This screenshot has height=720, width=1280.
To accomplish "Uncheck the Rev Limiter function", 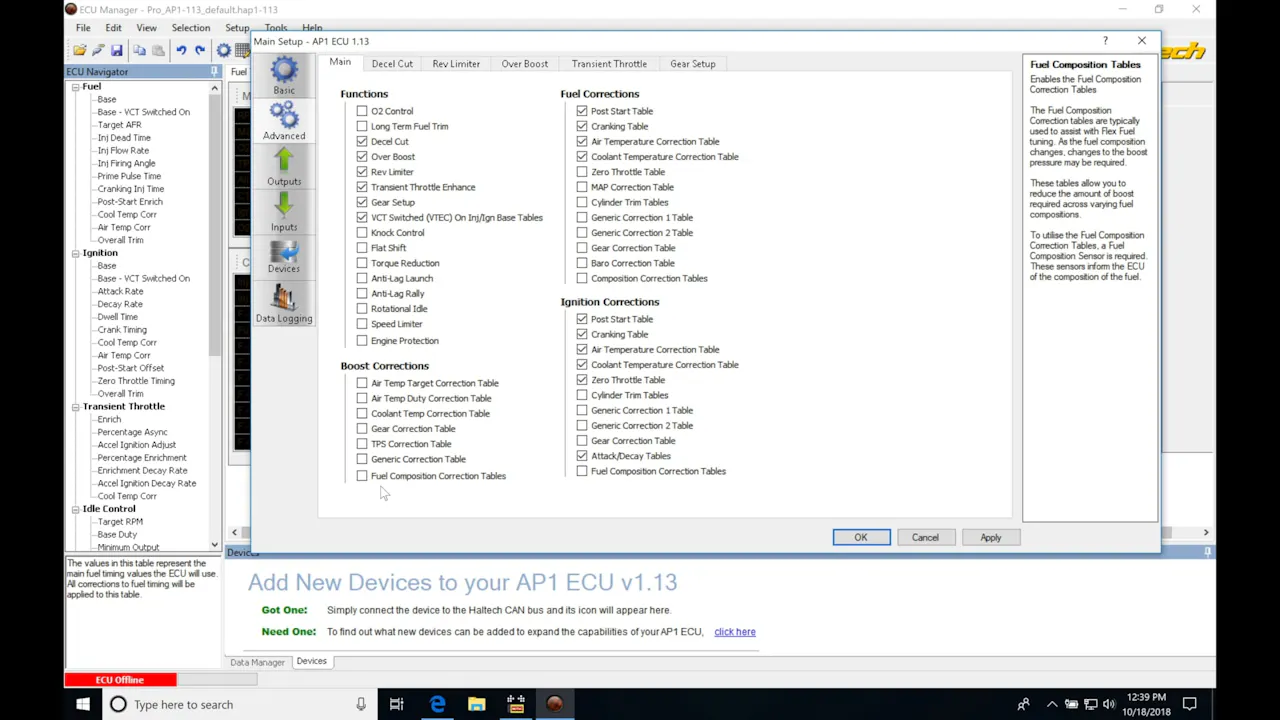I will pyautogui.click(x=362, y=172).
